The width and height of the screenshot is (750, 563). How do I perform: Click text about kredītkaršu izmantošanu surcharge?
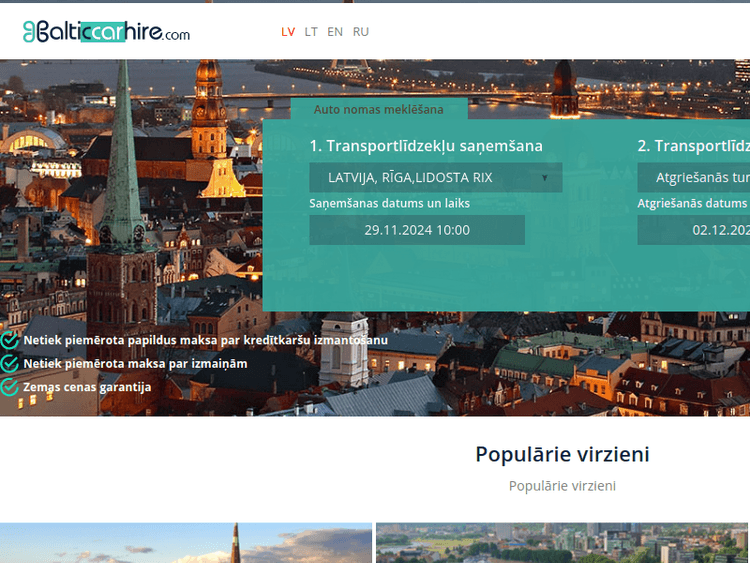[206, 340]
